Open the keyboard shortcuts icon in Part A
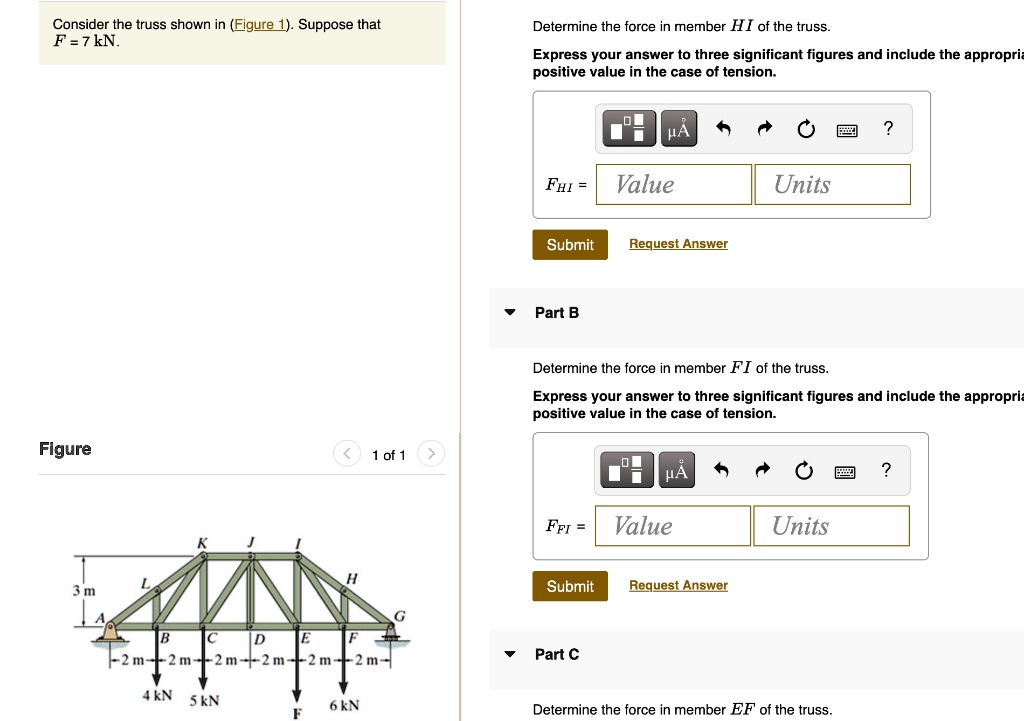The image size is (1024, 721). 846,128
